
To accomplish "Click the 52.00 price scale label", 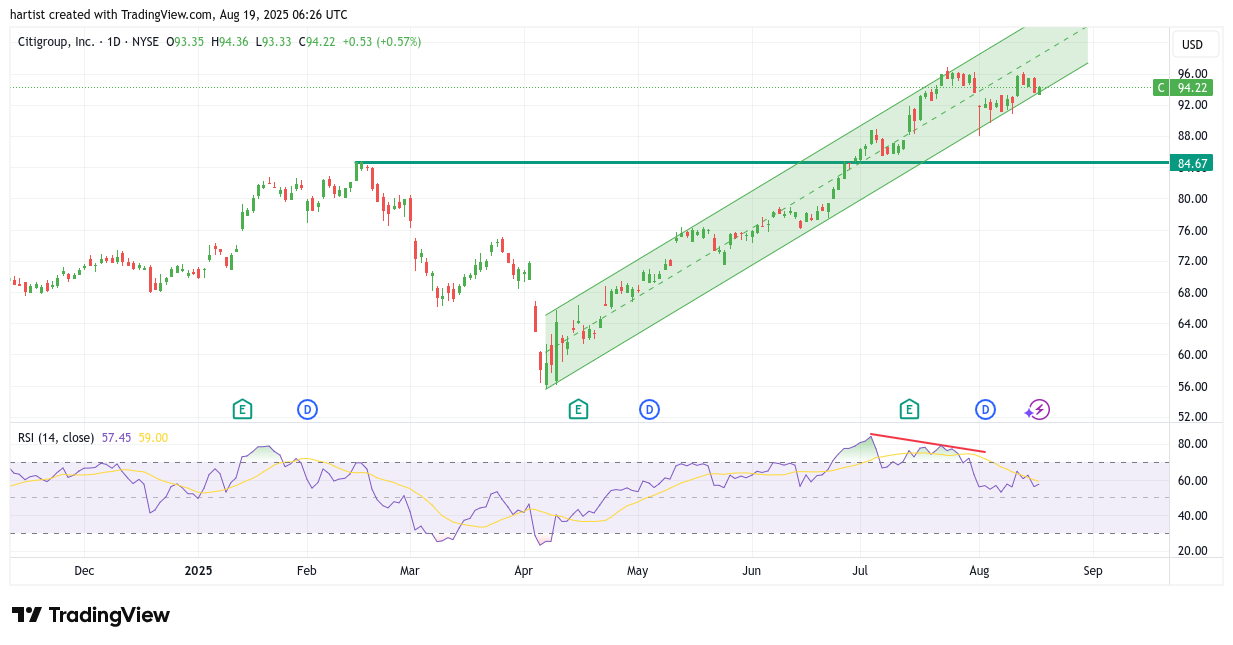I will tap(1192, 417).
